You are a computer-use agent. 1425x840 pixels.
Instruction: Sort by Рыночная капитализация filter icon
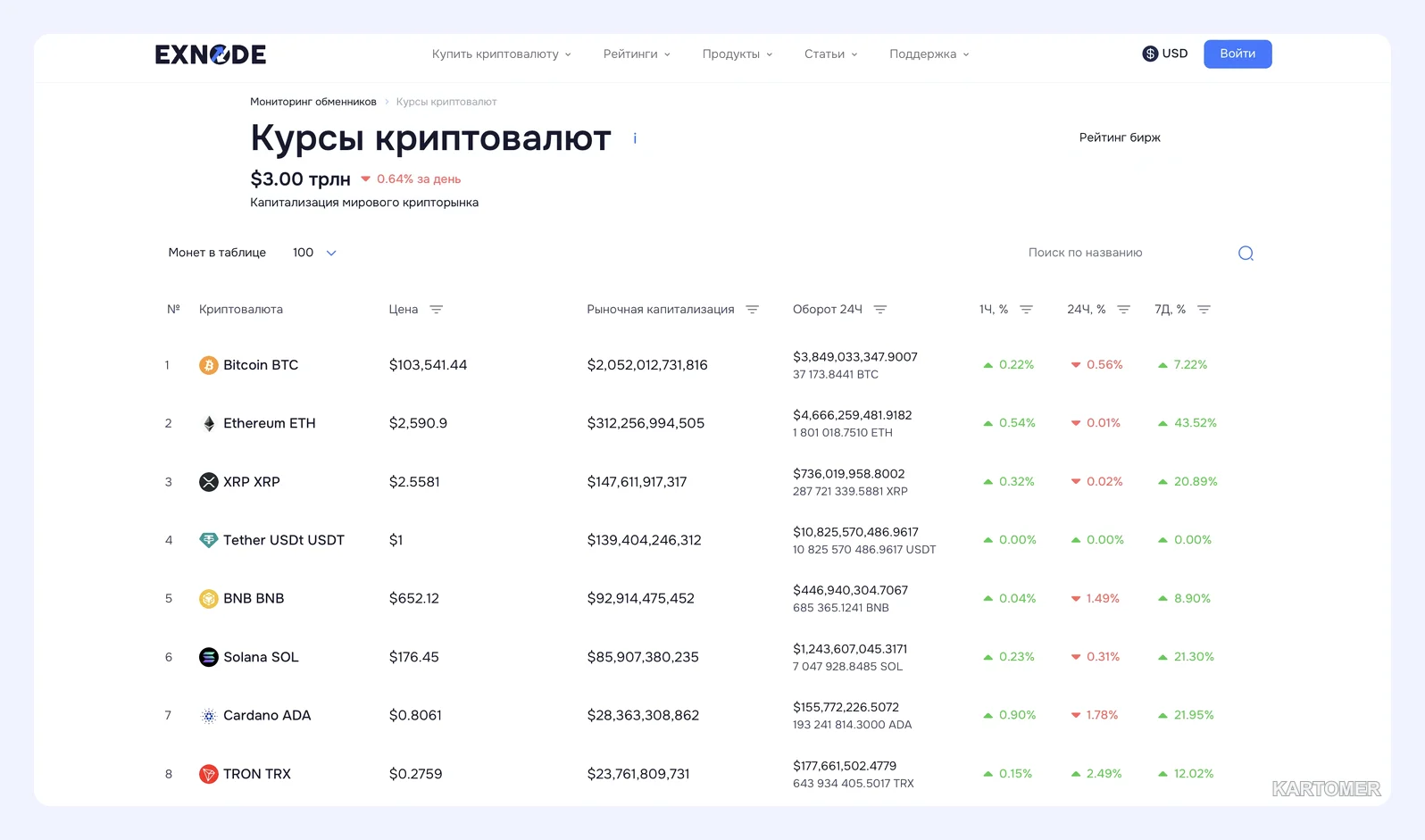(x=752, y=310)
